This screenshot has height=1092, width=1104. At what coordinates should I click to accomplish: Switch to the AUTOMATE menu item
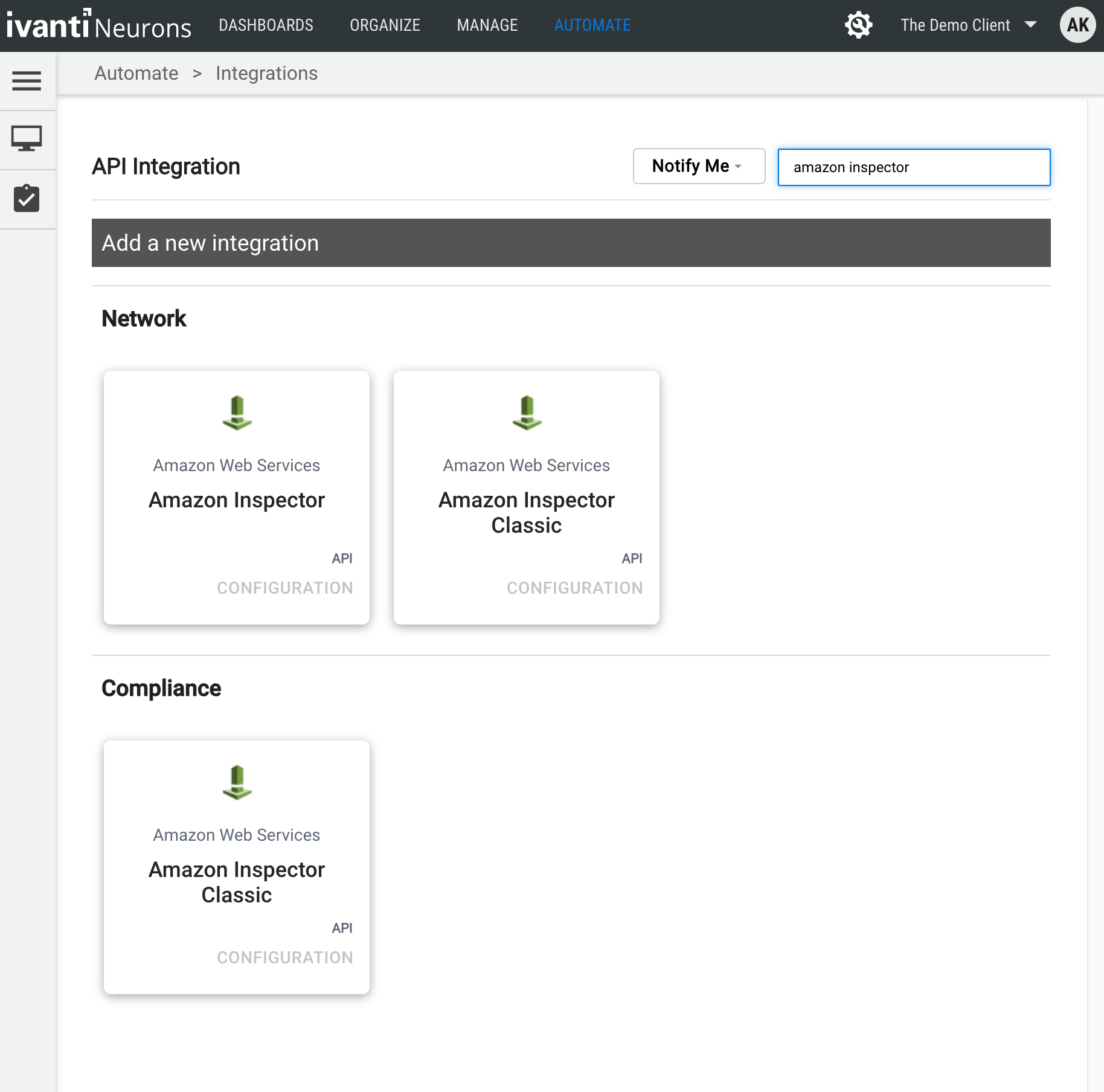tap(592, 25)
